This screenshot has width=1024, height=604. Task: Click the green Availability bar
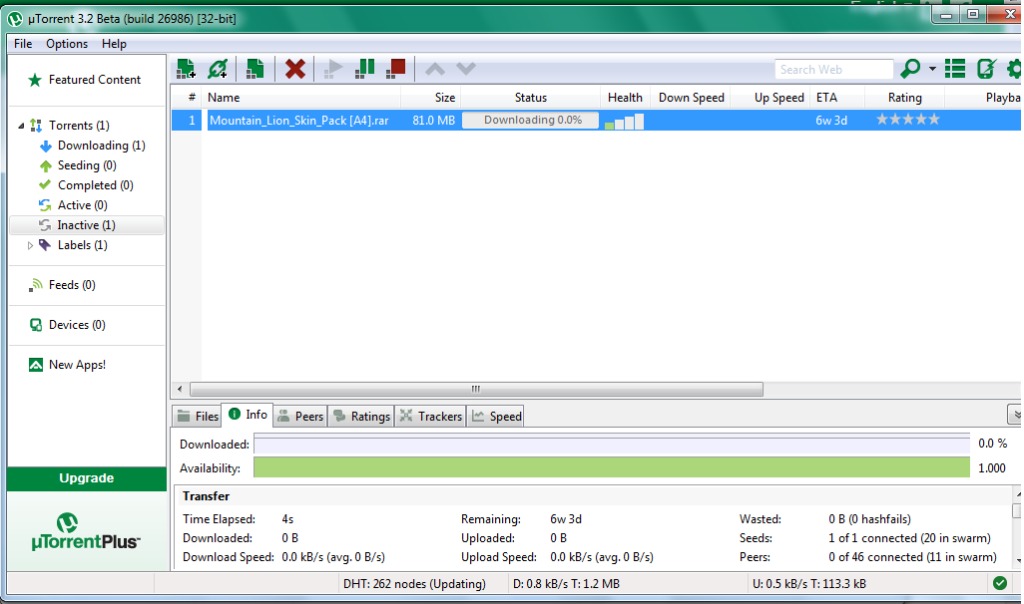coord(611,468)
